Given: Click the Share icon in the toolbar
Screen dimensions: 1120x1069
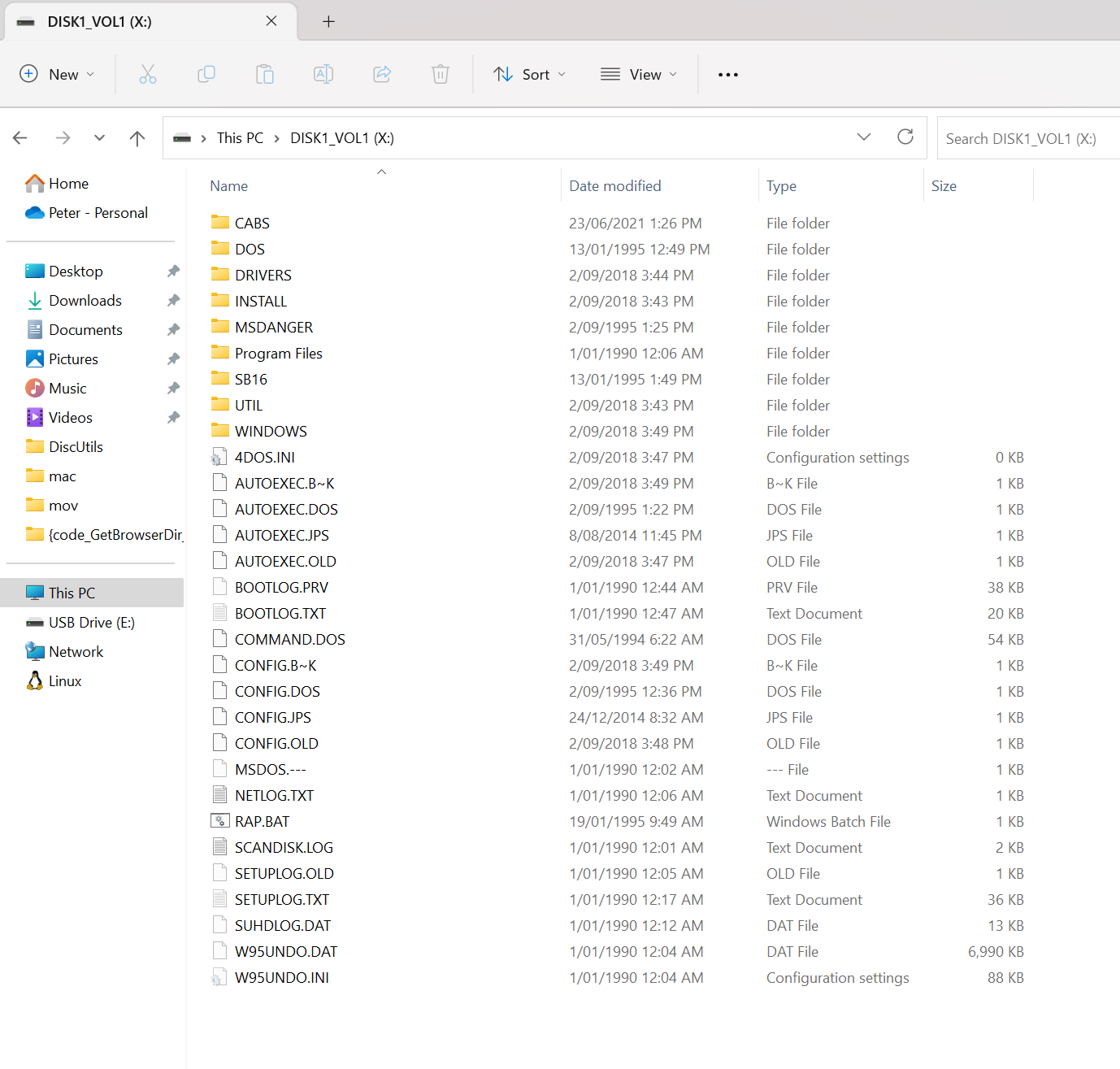Looking at the screenshot, I should [x=382, y=74].
